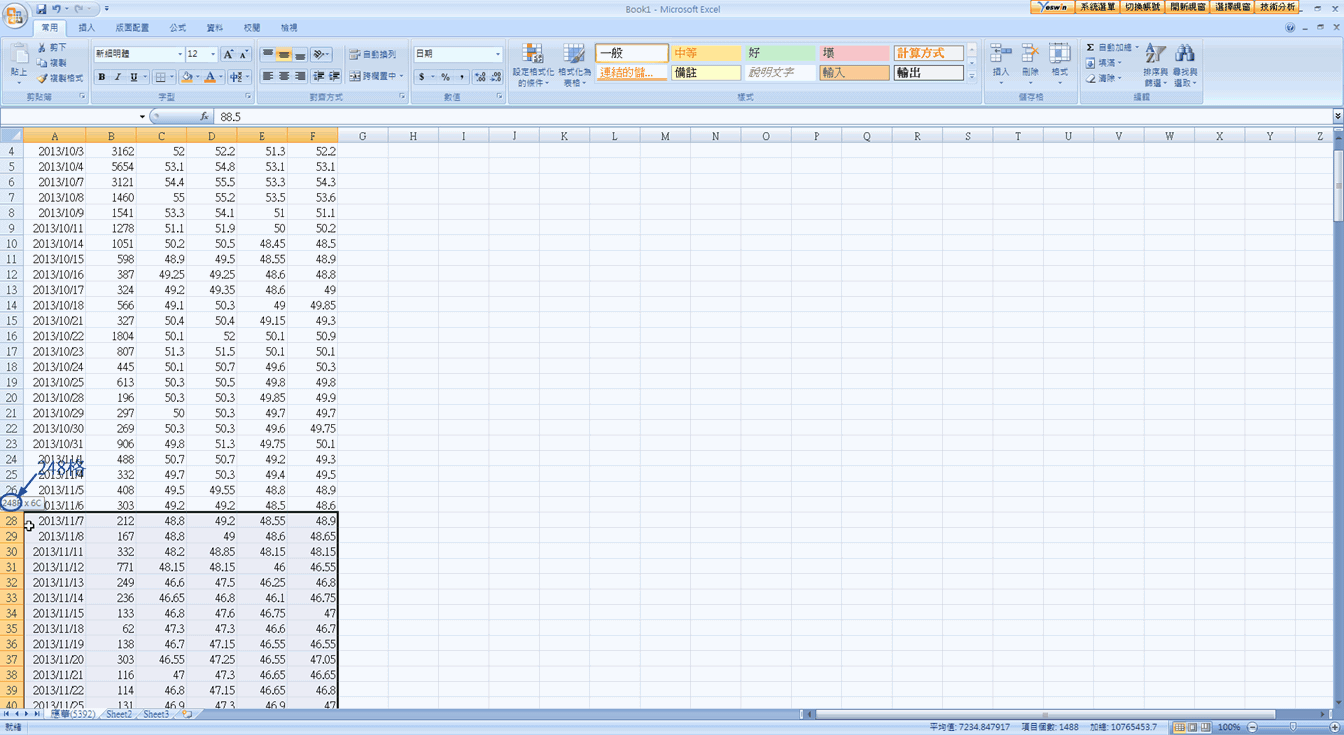The height and width of the screenshot is (735, 1344).
Task: Open the 常用 (Home) ribbon tab
Action: click(x=50, y=28)
